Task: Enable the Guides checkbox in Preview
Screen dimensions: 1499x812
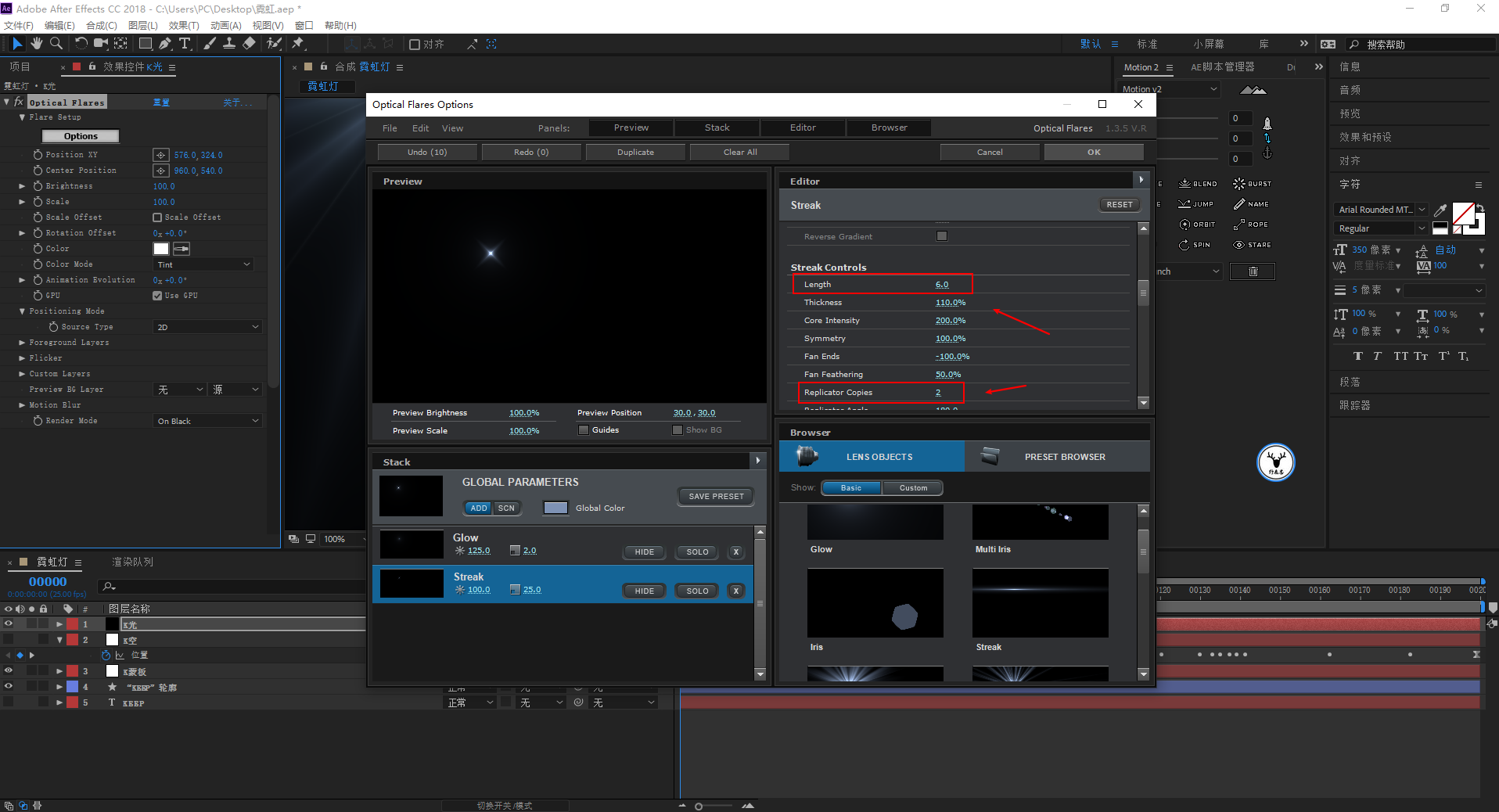Action: click(584, 429)
